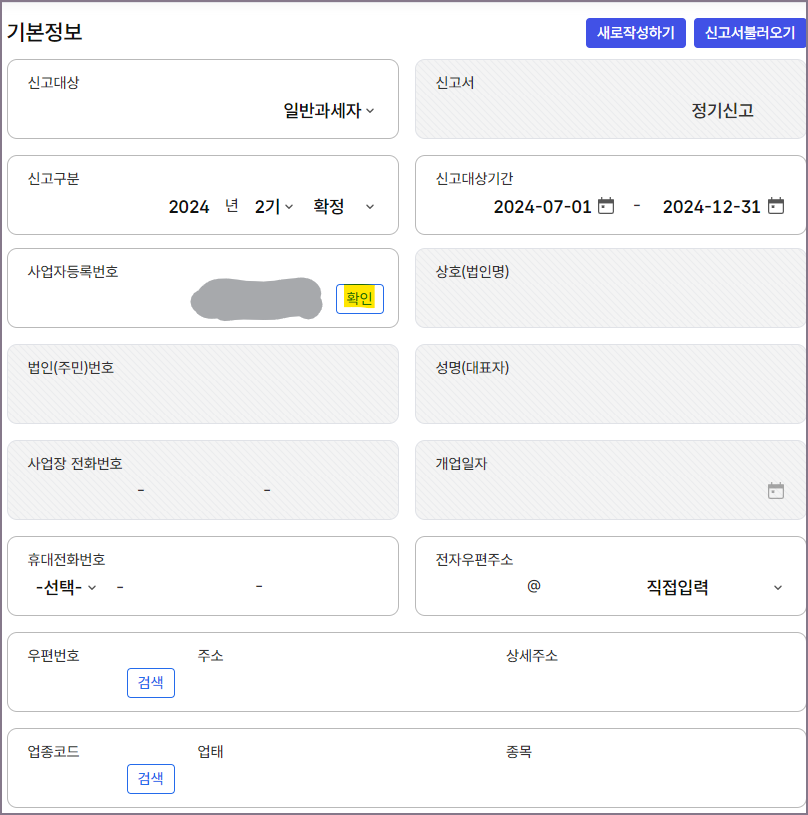Image resolution: width=808 pixels, height=815 pixels.
Task: Click the 사업장 전화번호 first input
Action: (100, 490)
